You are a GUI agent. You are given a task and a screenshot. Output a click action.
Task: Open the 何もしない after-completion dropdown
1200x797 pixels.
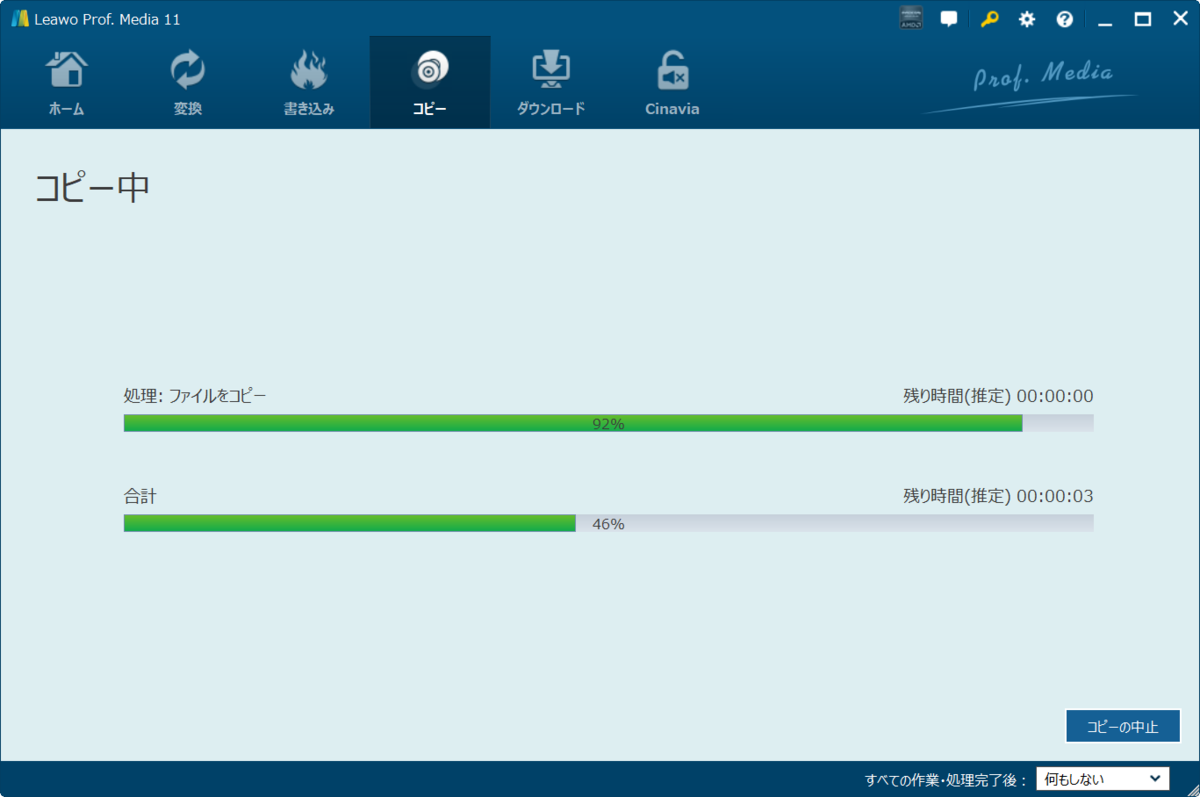point(1103,779)
